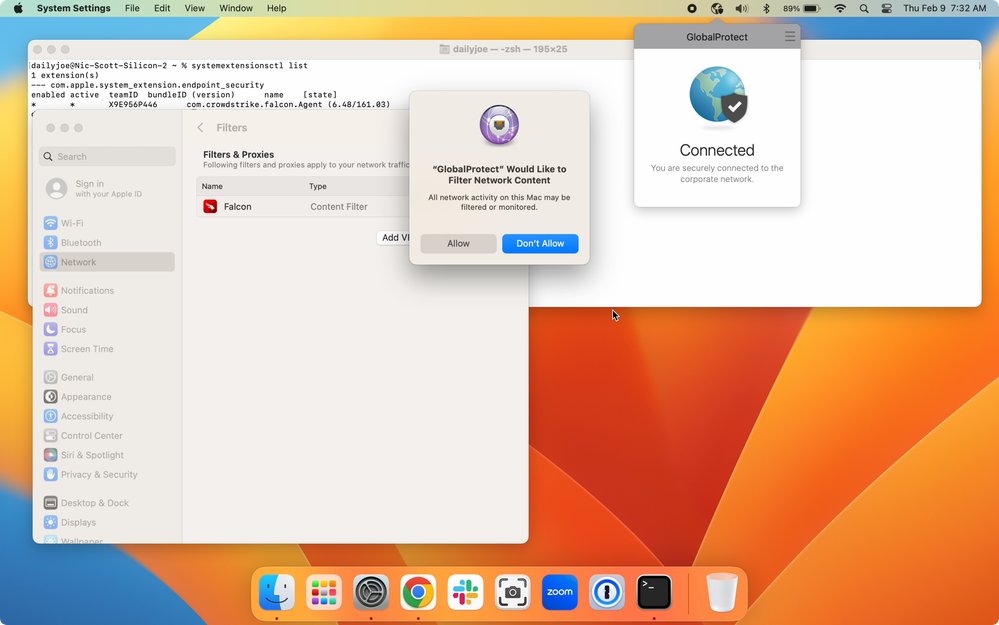The image size is (999, 625).
Task: Open Control Center from the menu bar
Action: [x=887, y=8]
